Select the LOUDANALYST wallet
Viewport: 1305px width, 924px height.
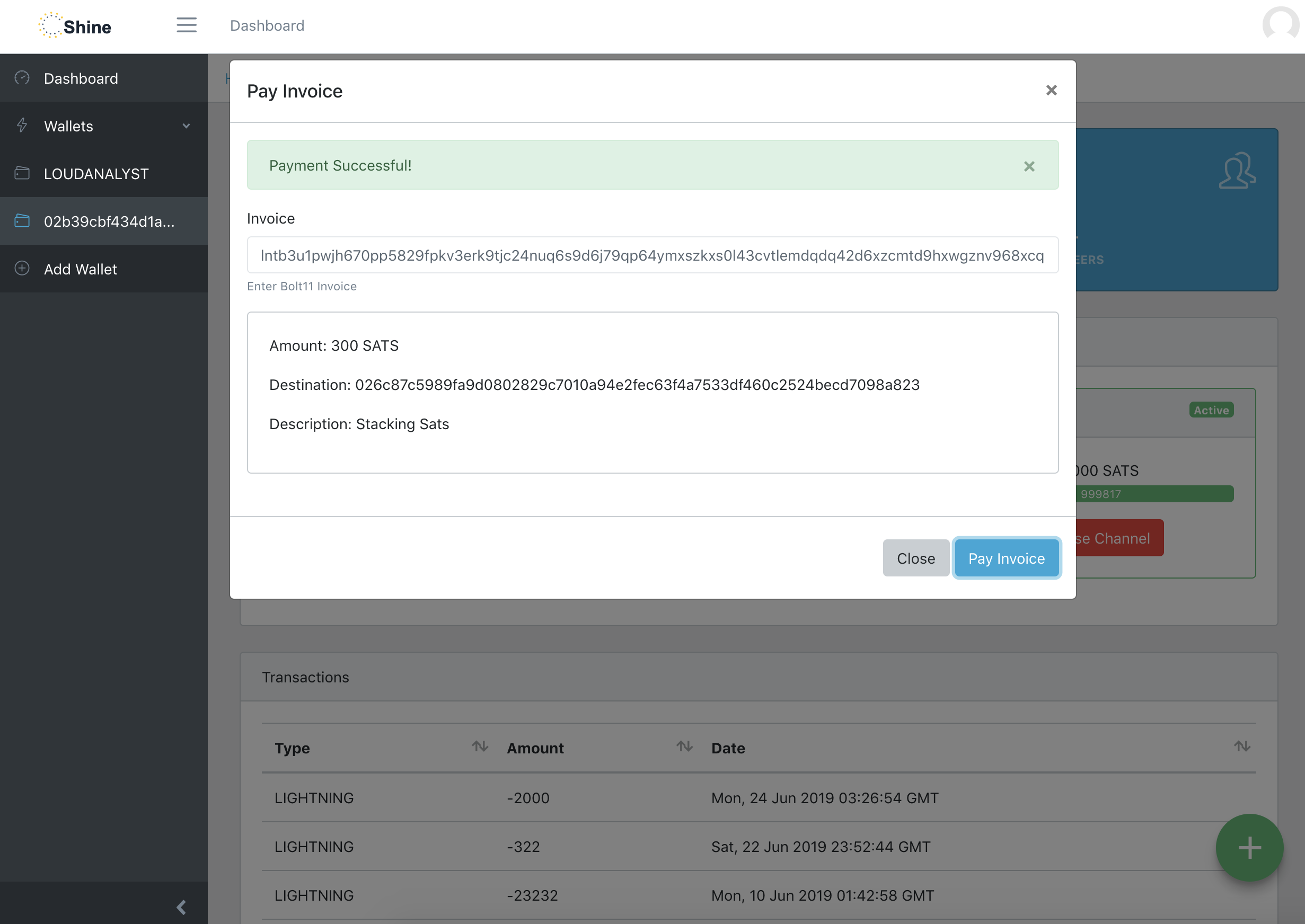pos(96,174)
